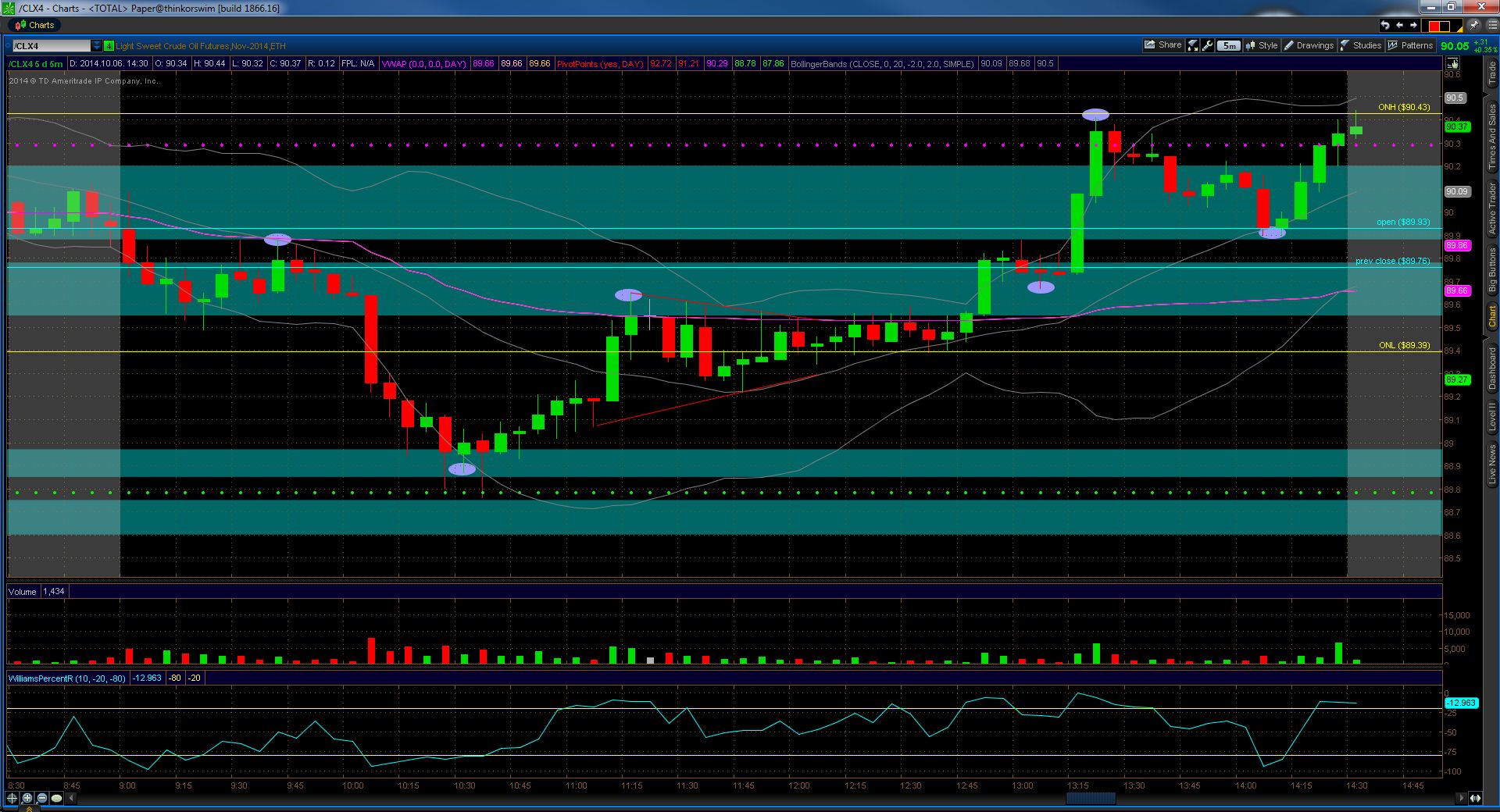The height and width of the screenshot is (812, 1500).
Task: Open the Active Trader sidebar tab
Action: point(1491,208)
